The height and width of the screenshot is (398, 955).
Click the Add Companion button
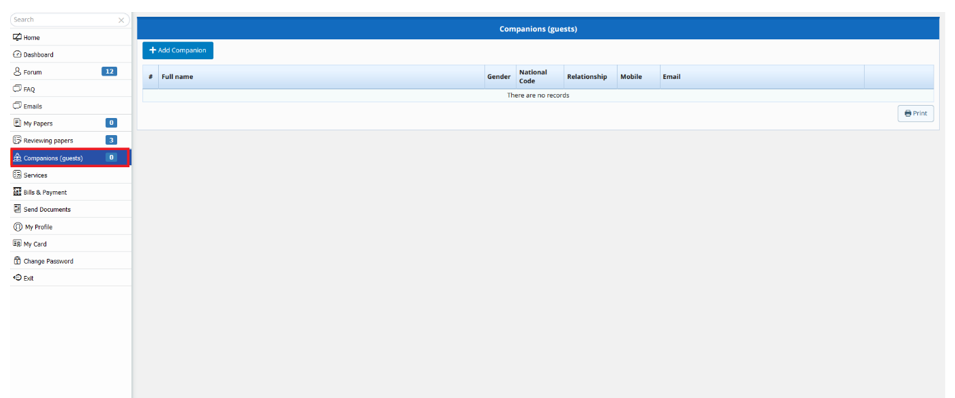(178, 50)
